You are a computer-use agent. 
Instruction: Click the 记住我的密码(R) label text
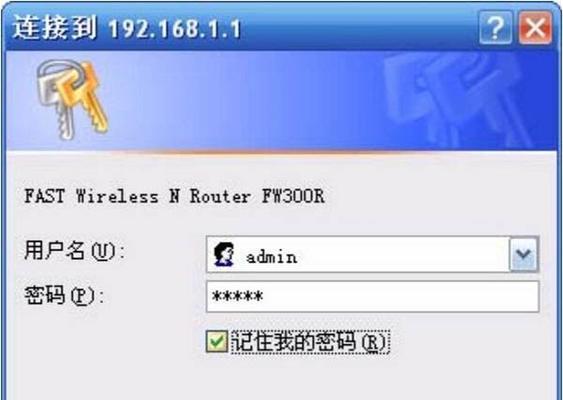310,342
